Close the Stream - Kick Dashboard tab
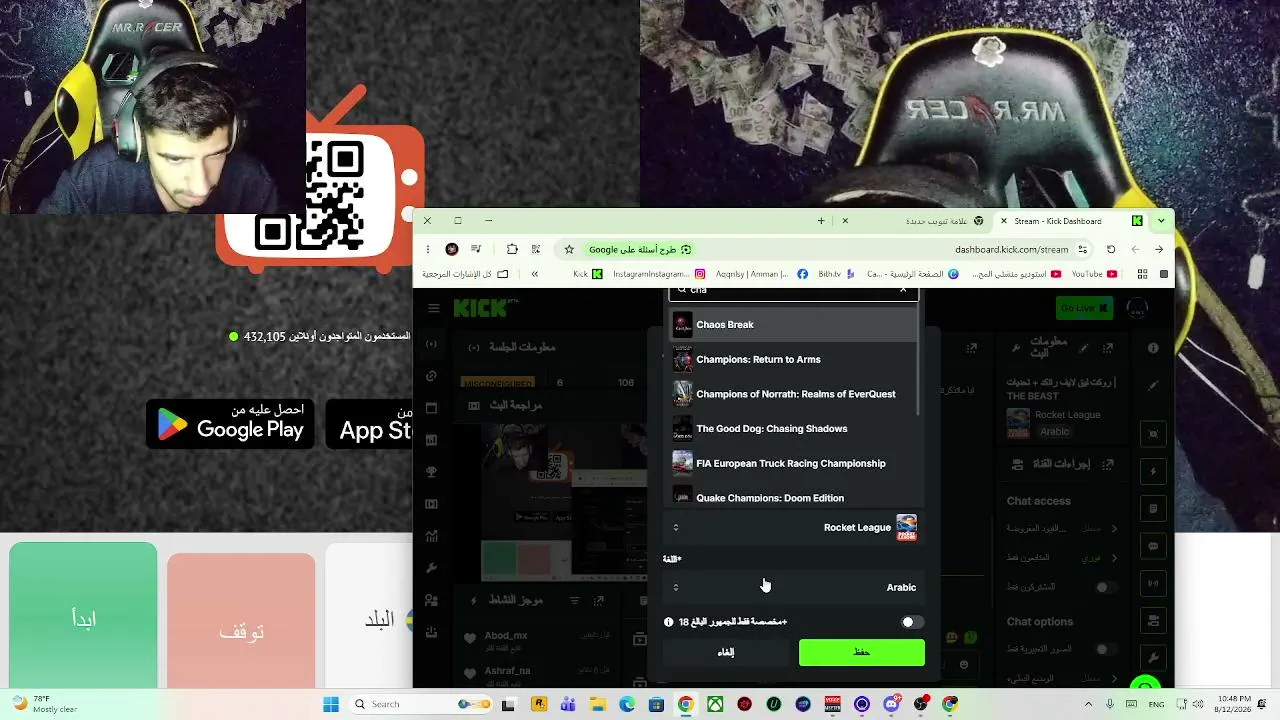The height and width of the screenshot is (720, 1280). 1004,221
